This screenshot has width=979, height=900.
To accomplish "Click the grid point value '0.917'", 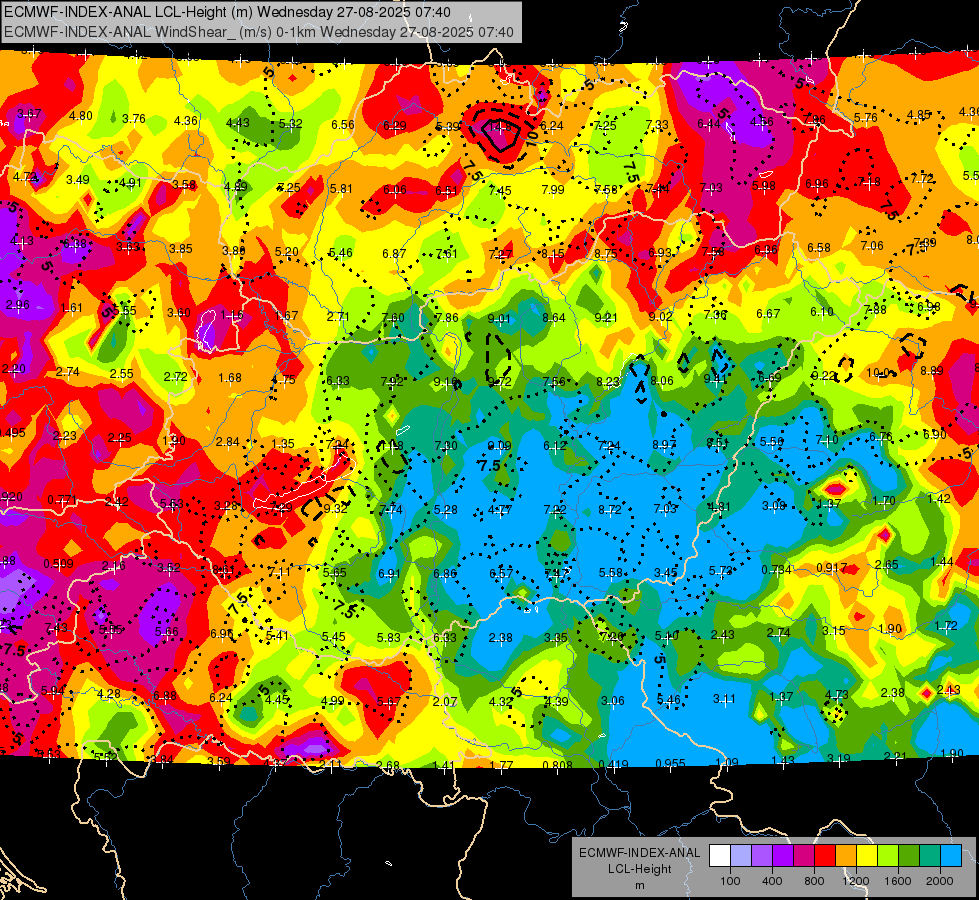I will tap(832, 568).
